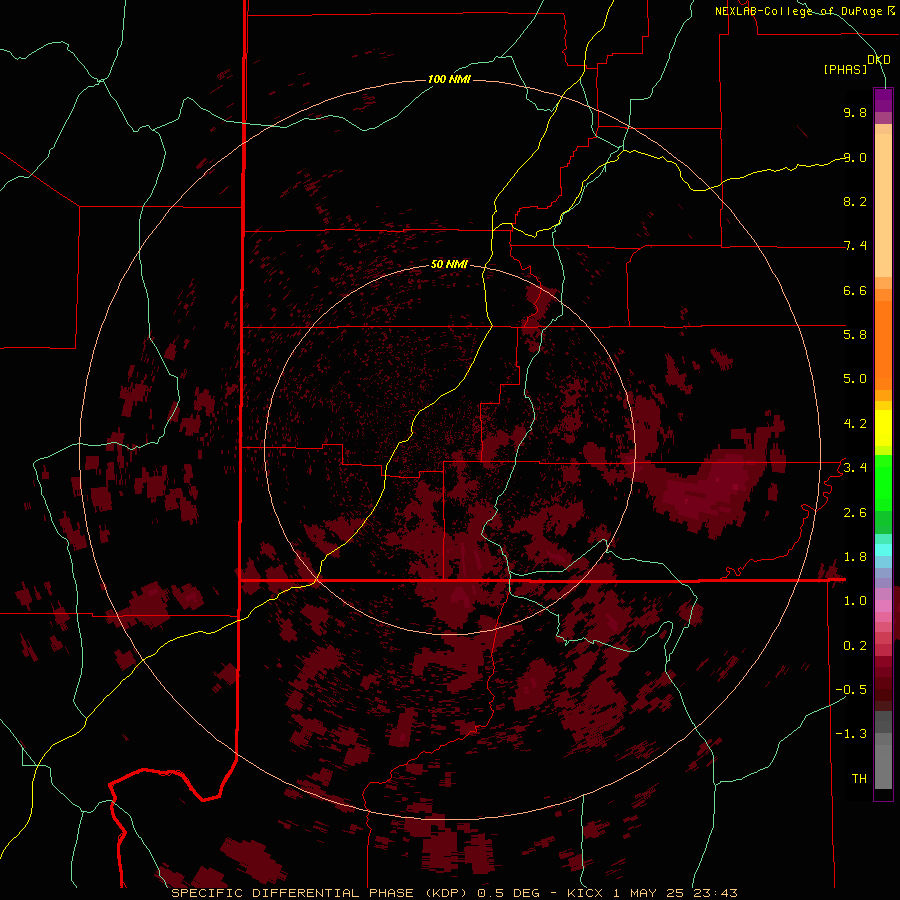Click the (KDP) abbreviation in the caption

tap(444, 893)
